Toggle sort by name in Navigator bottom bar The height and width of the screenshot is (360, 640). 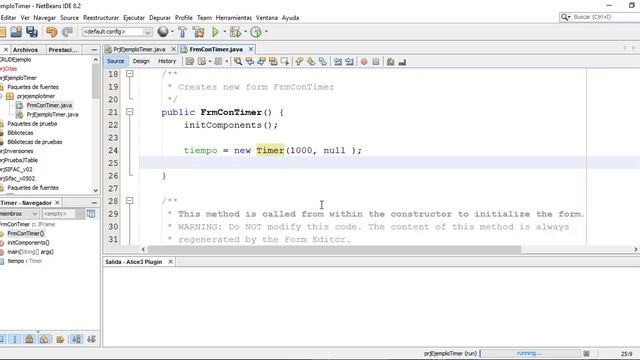pos(77,339)
